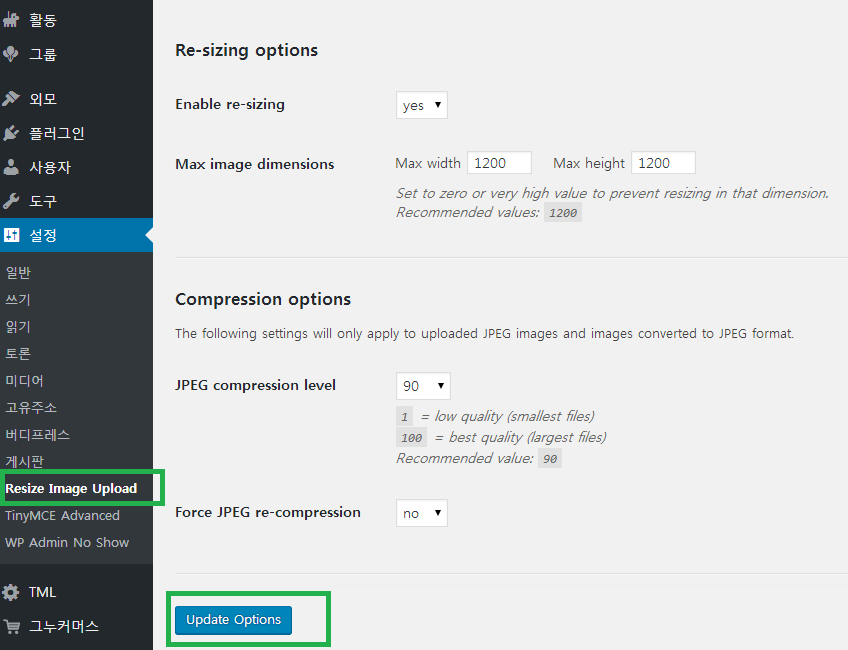Open WP Admin No Show settings

click(x=67, y=543)
